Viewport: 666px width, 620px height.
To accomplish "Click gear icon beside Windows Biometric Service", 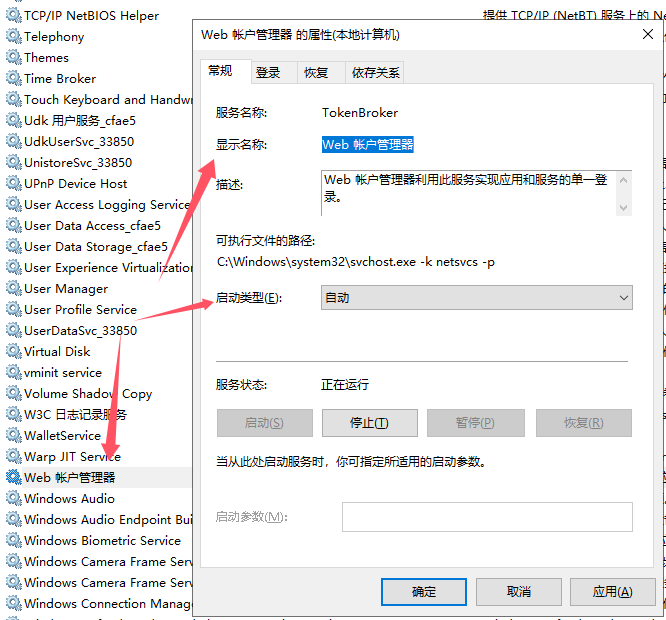I will tap(13, 541).
